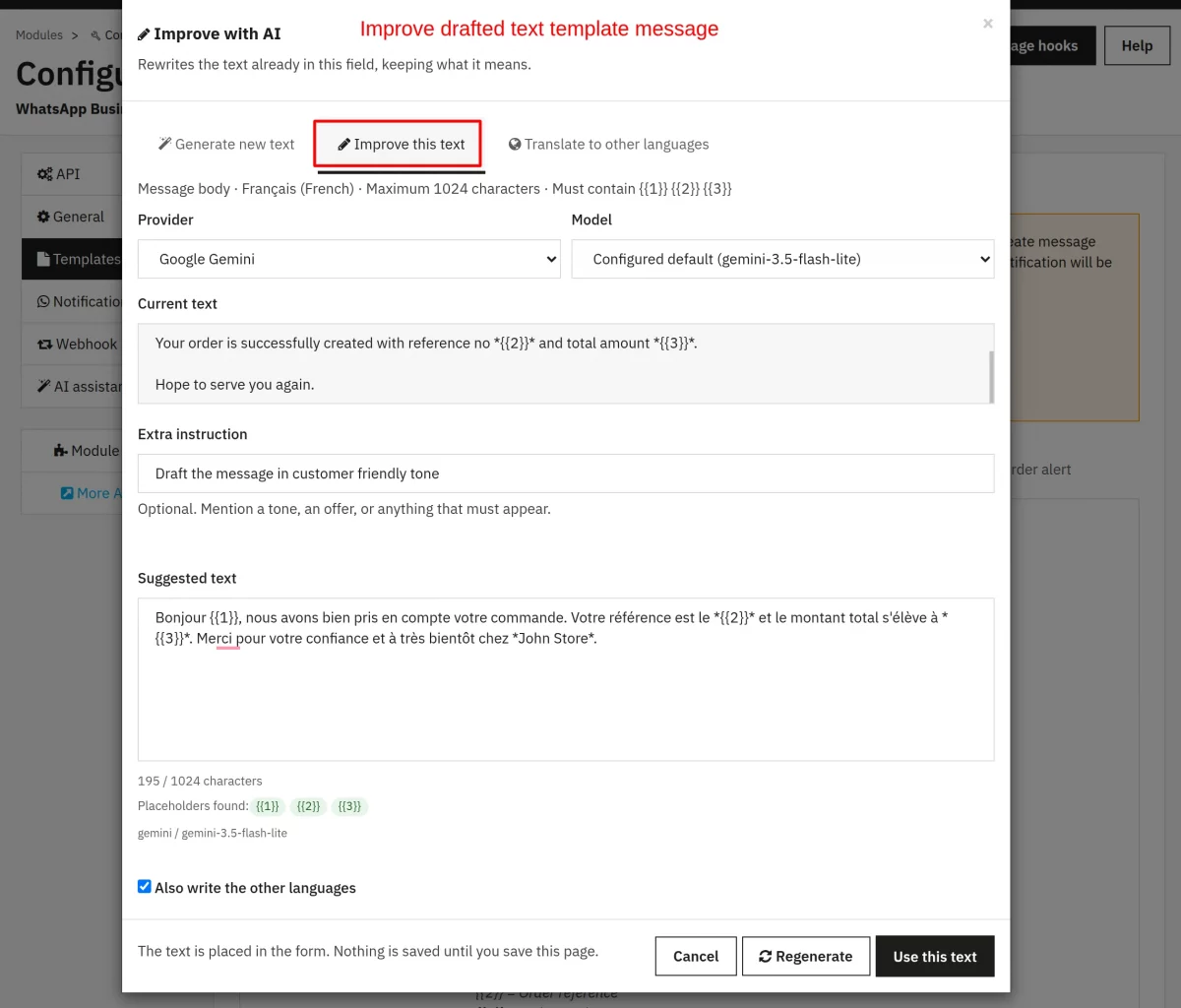1181x1008 pixels.
Task: Click the file icon next to Templates
Action: pyautogui.click(x=43, y=259)
